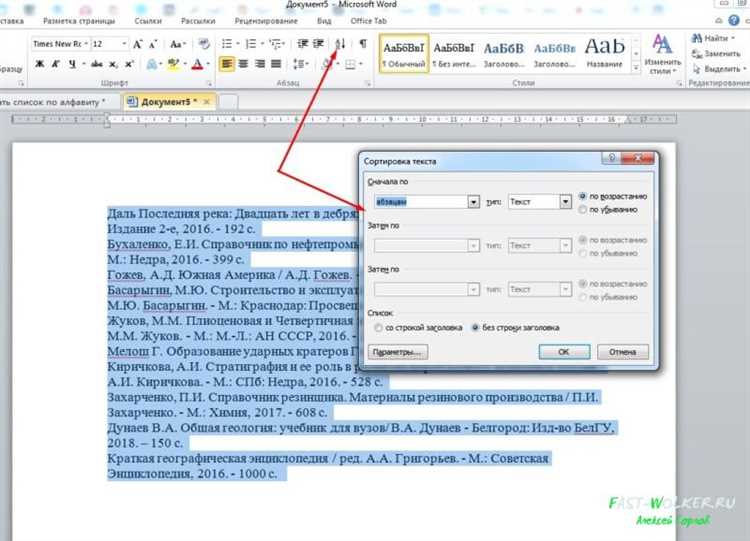
Task: Apply strikethrough formatting
Action: click(x=97, y=64)
